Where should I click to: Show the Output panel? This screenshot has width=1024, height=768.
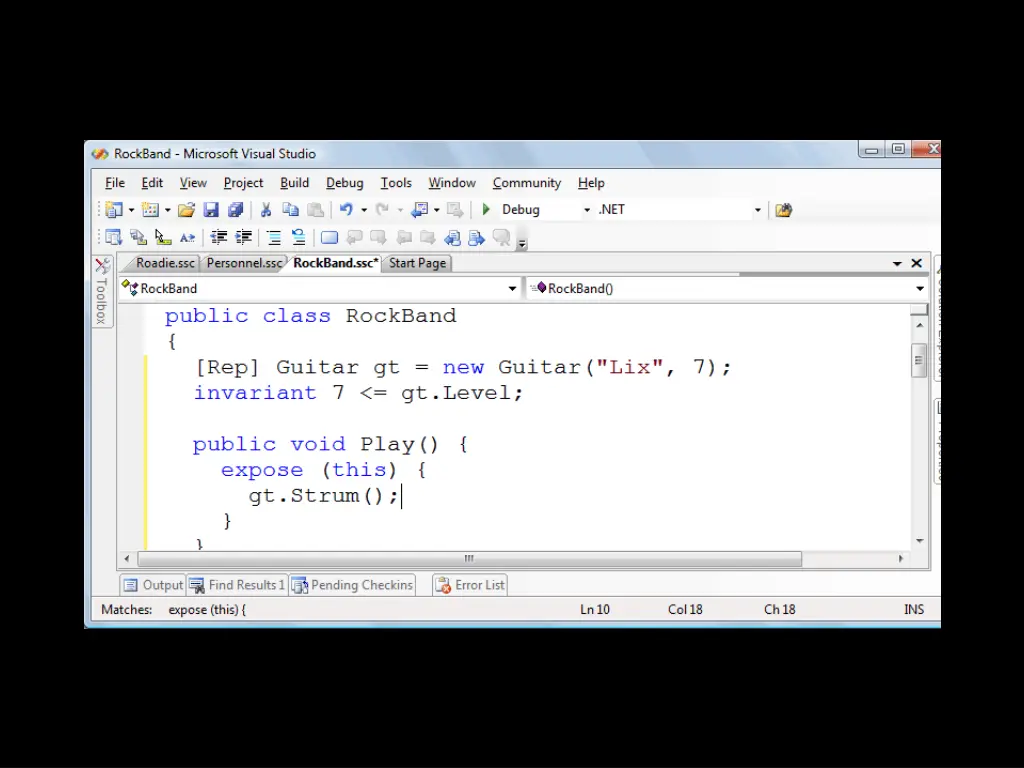[153, 585]
